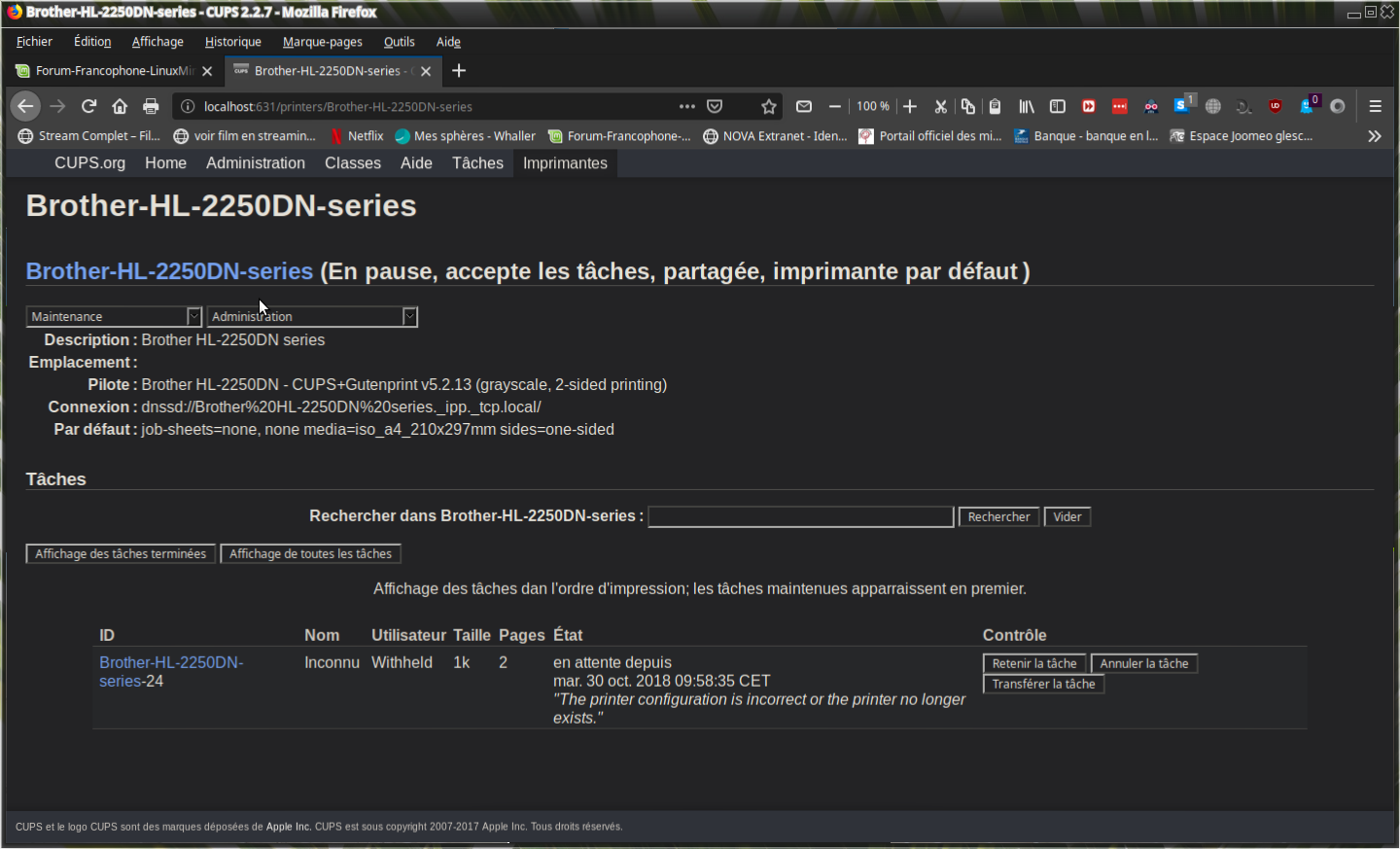Screen dimensions: 1400x849
Task: Click the job search text field
Action: coord(800,516)
